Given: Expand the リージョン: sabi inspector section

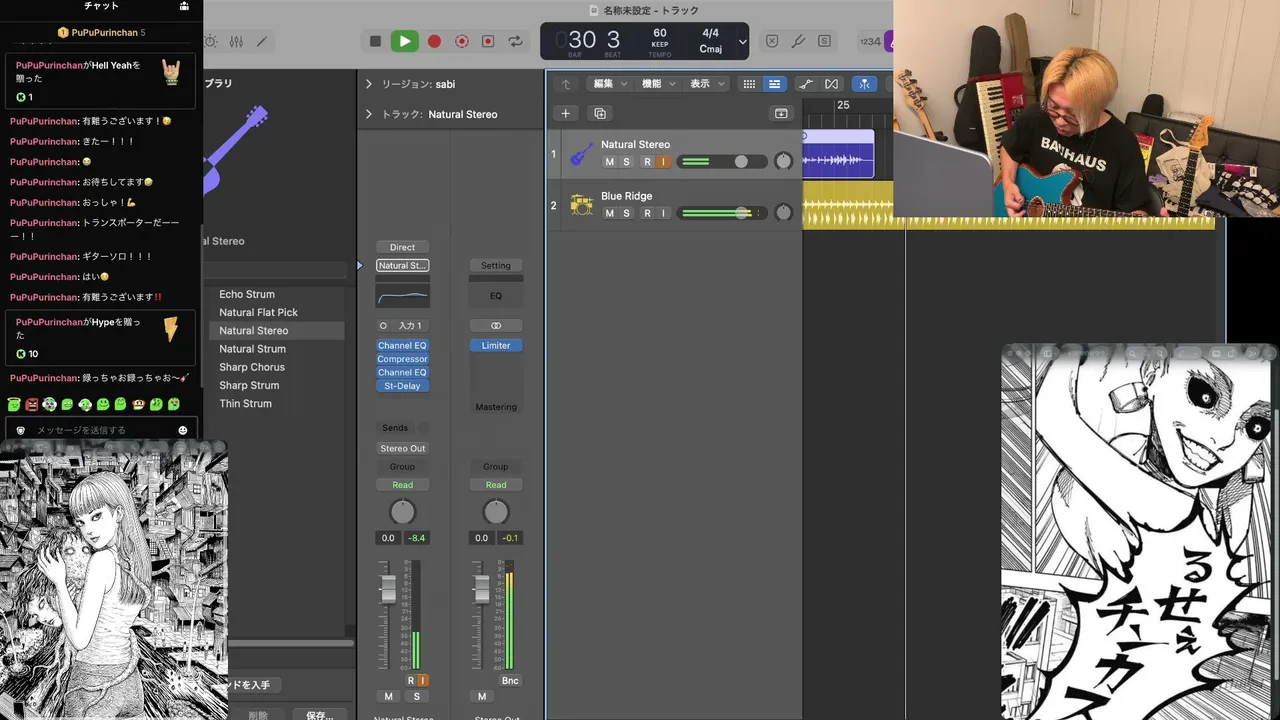Looking at the screenshot, I should tap(368, 84).
